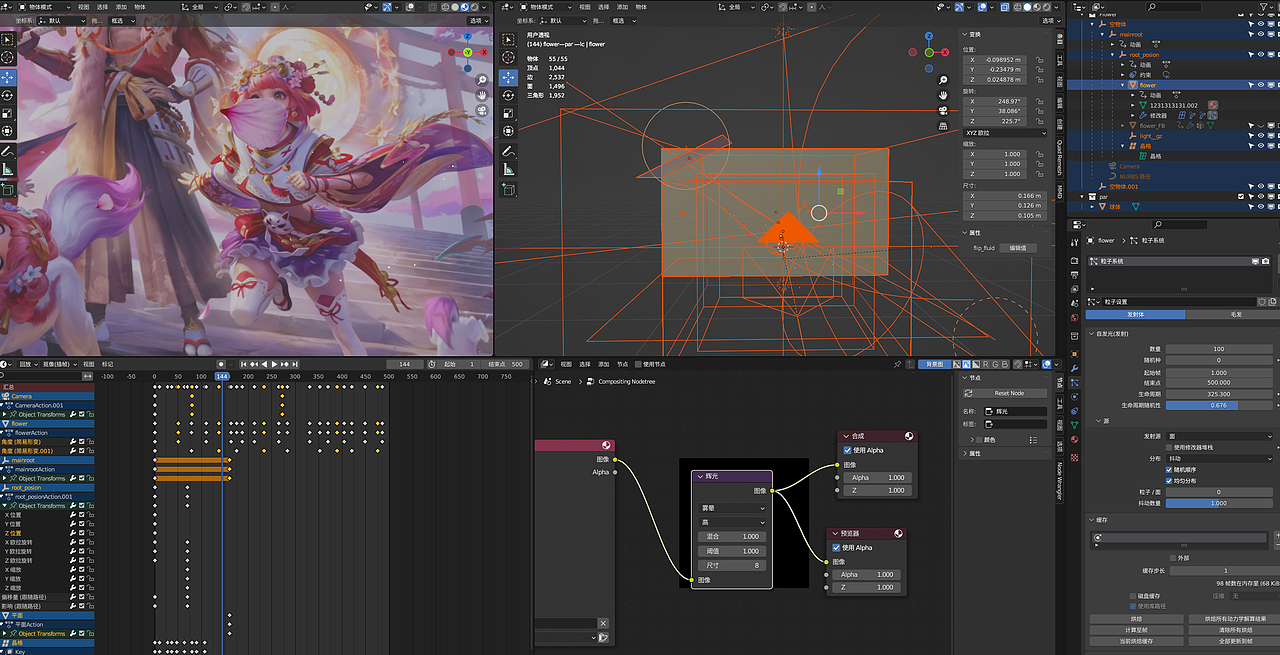Open the 发射源 面 dropdown
This screenshot has width=1280, height=655.
(1220, 436)
